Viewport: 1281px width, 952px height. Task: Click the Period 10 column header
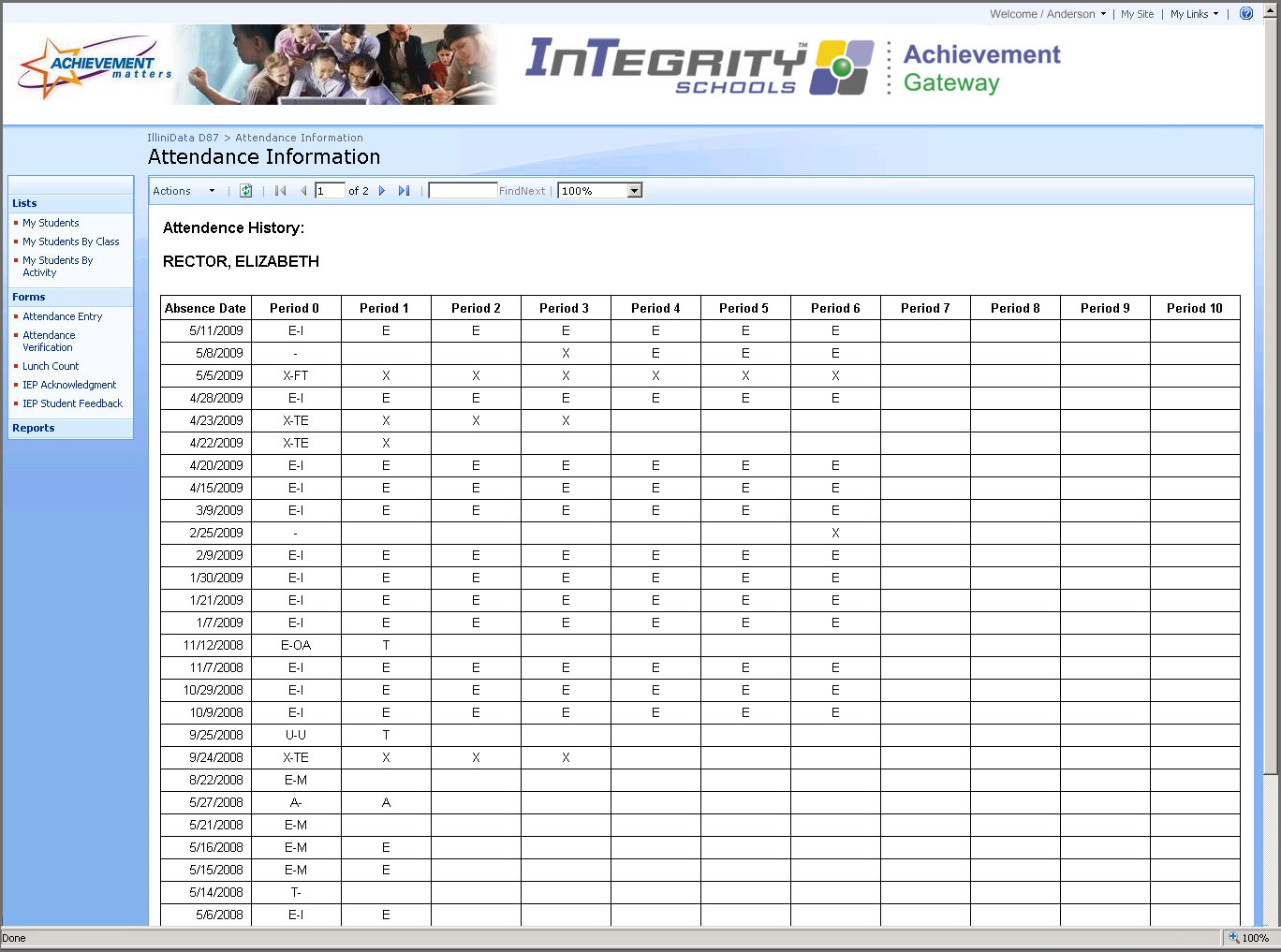pos(1195,308)
